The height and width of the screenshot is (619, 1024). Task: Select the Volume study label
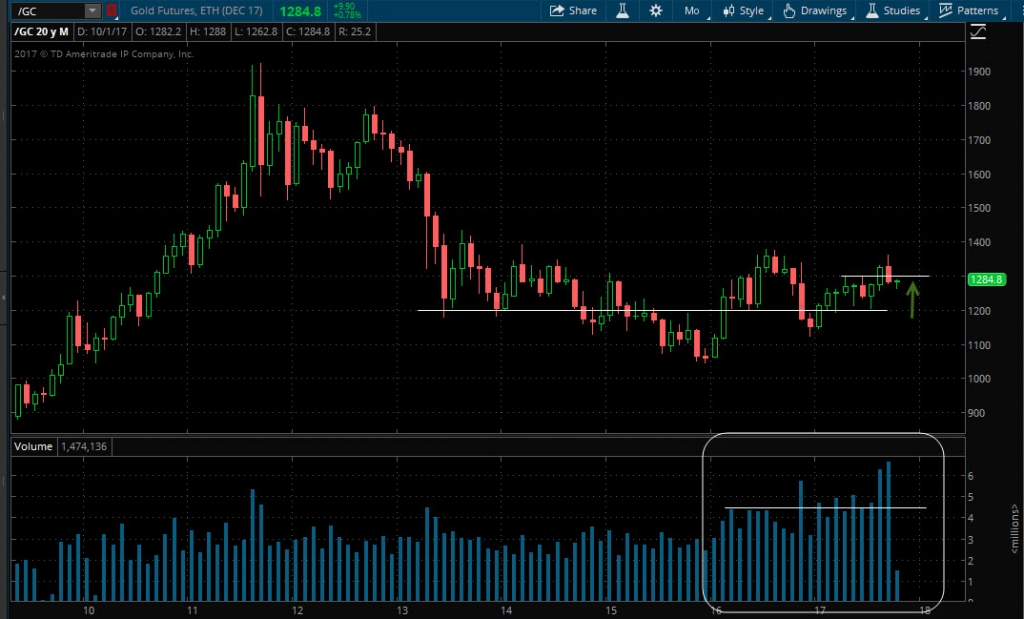coord(34,447)
